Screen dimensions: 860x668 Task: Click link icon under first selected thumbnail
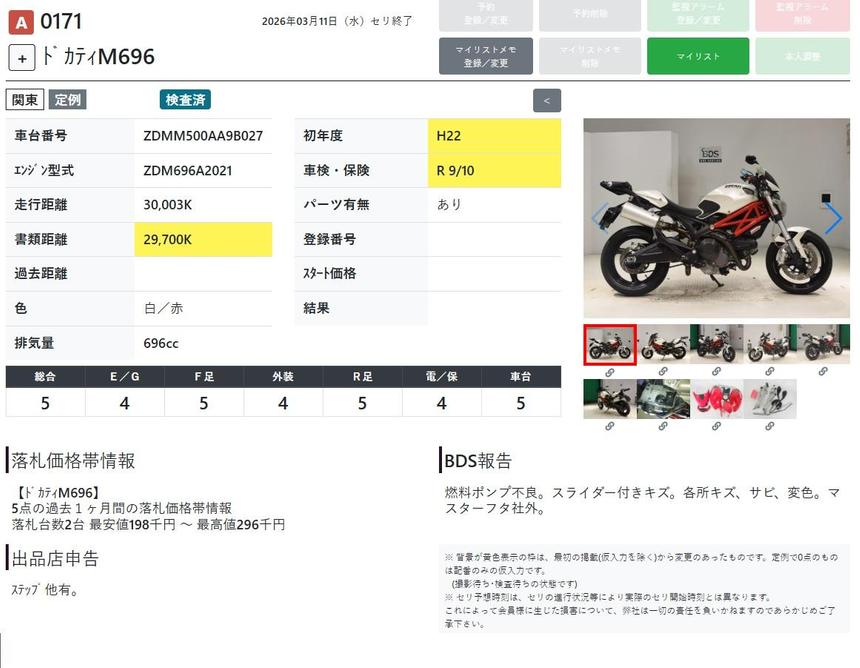pyautogui.click(x=609, y=372)
